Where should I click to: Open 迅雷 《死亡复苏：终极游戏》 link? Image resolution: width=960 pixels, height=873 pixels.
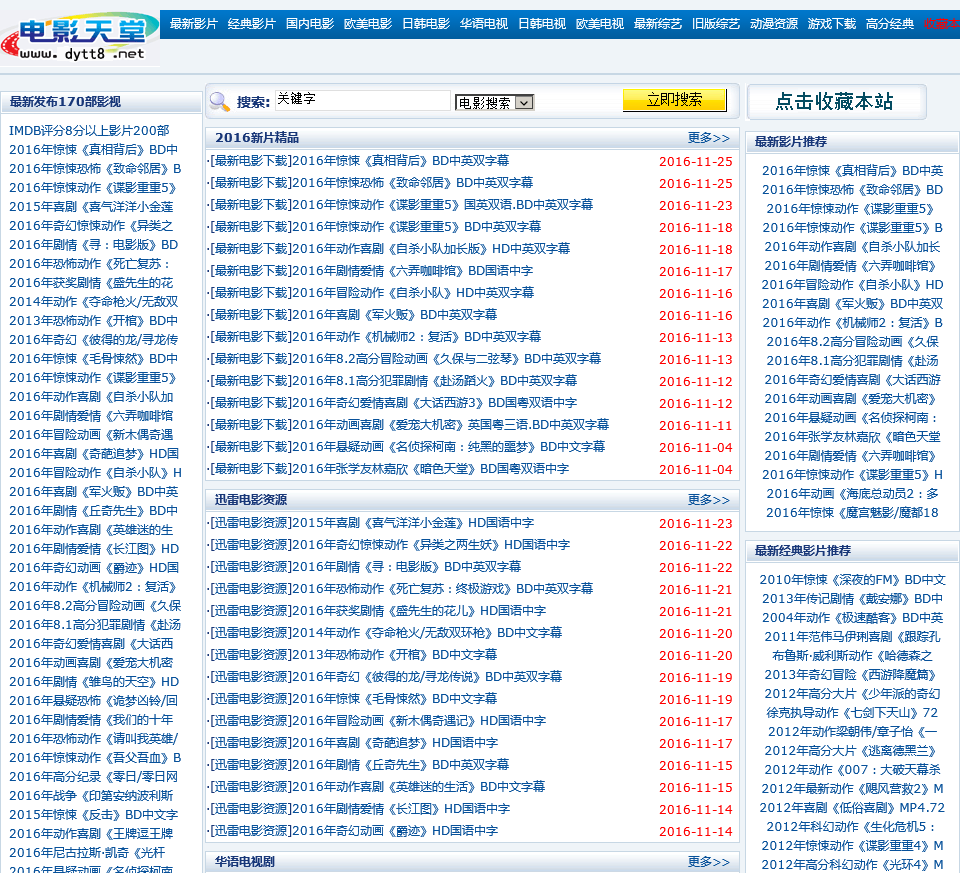442,590
